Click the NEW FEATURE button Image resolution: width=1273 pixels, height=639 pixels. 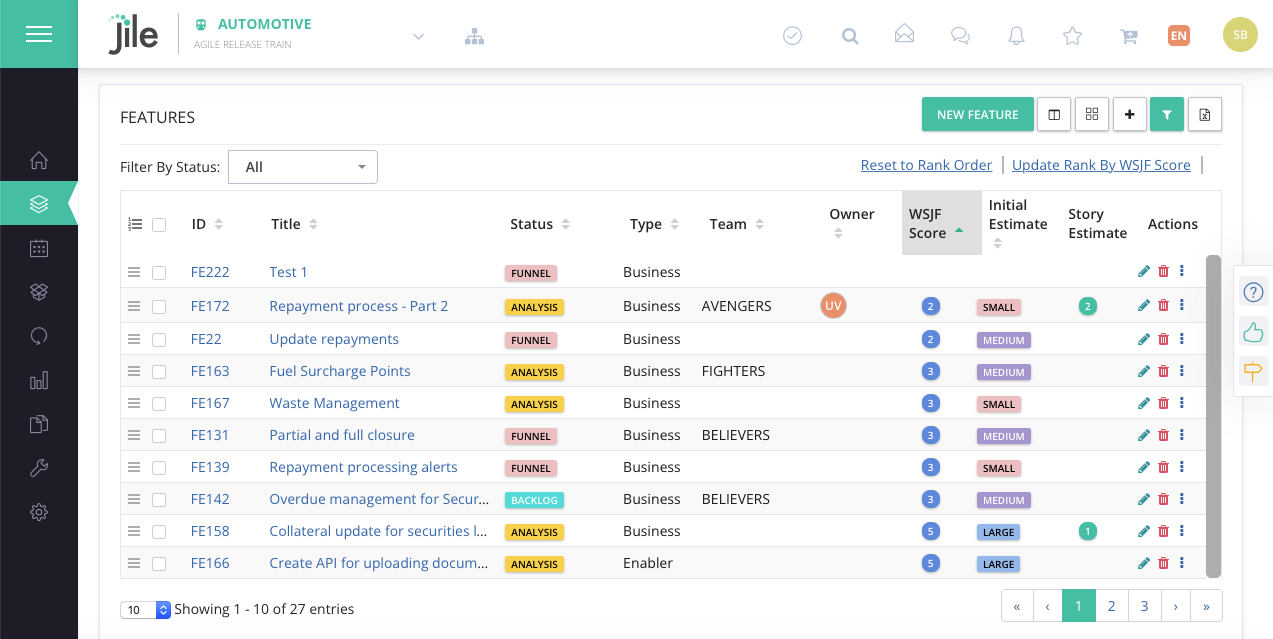(977, 115)
